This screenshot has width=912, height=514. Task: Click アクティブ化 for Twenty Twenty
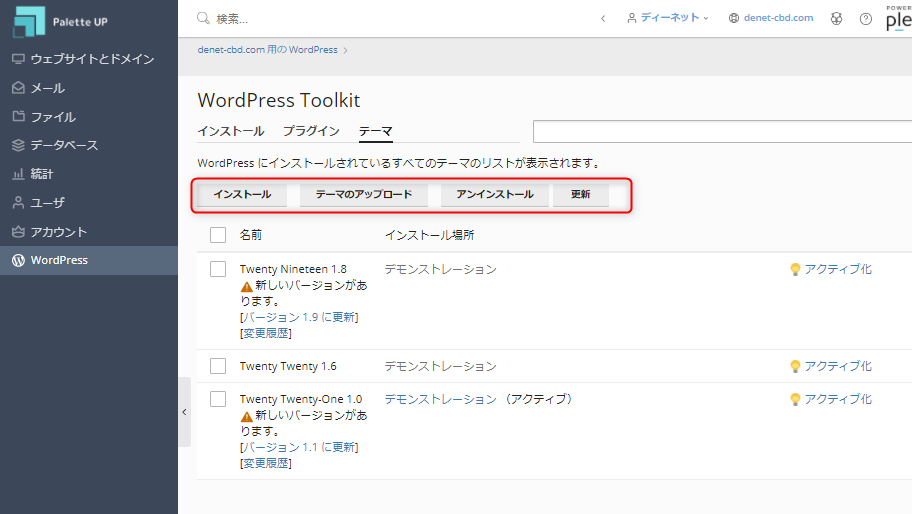pyautogui.click(x=838, y=366)
